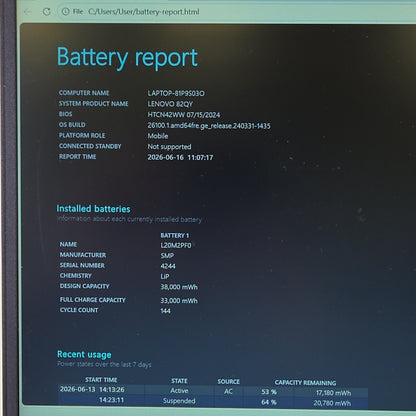Select the Active state cell
The image size is (416, 416).
[179, 390]
